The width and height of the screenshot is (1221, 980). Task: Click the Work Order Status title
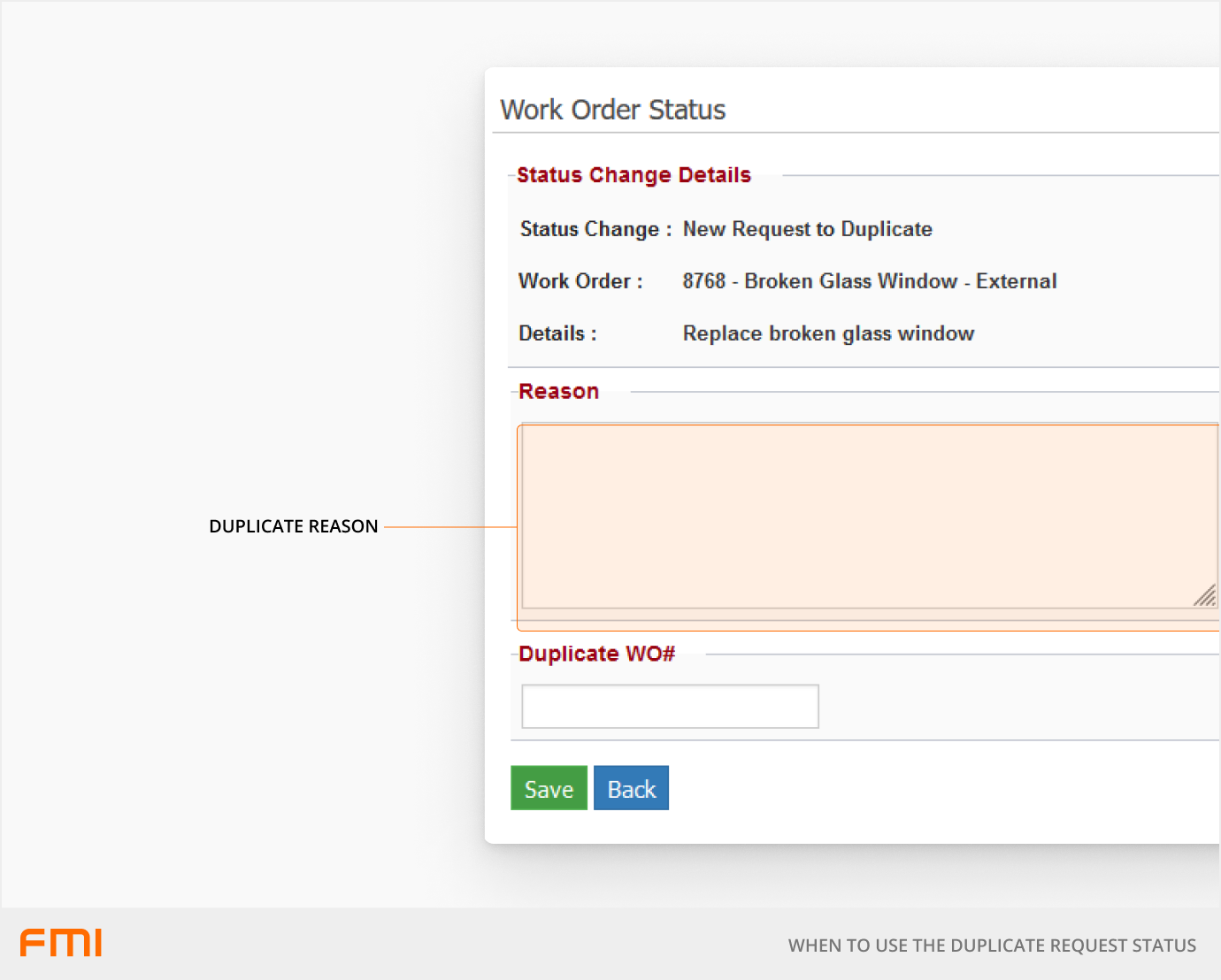click(612, 110)
